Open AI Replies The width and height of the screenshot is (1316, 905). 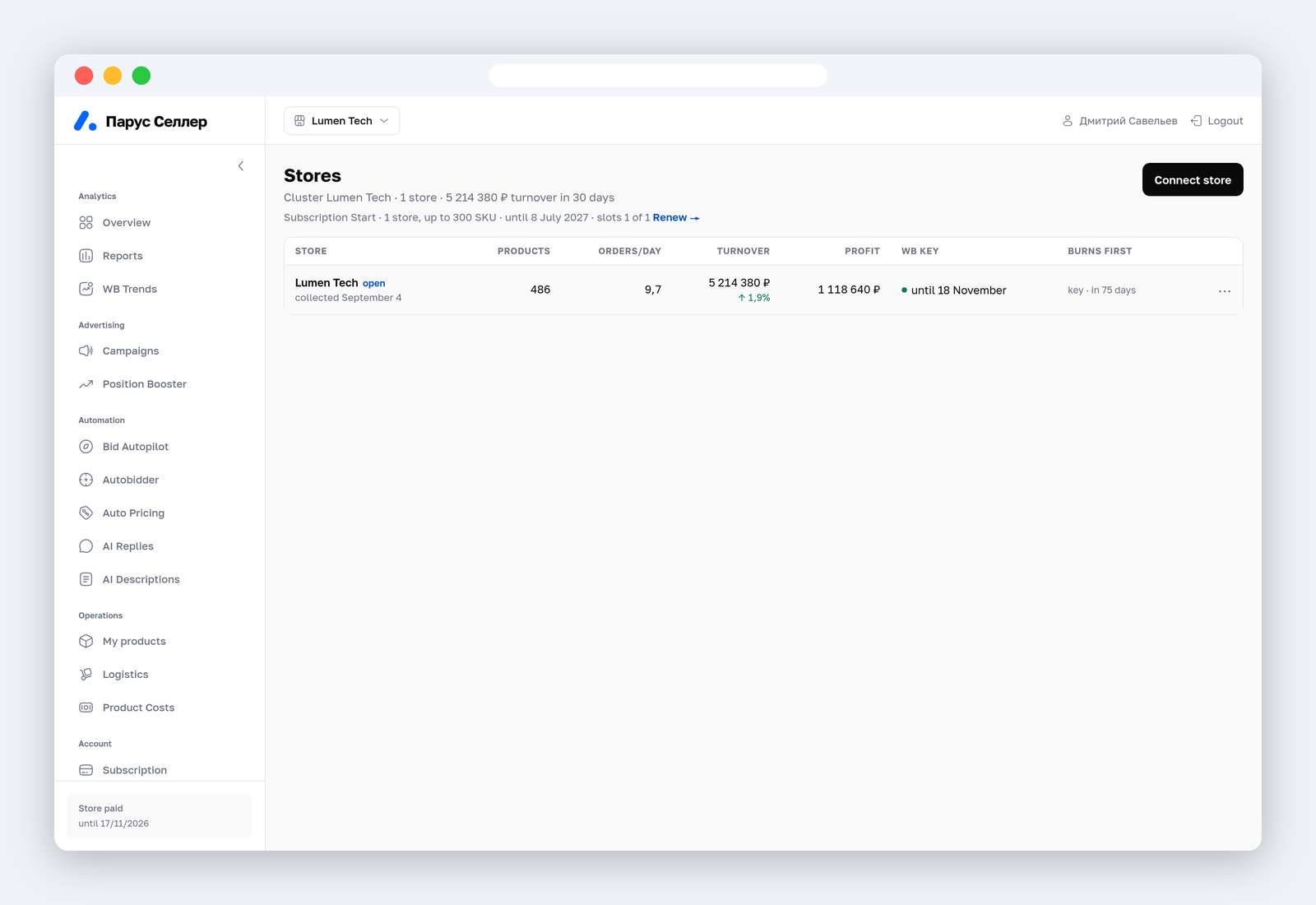pos(128,546)
